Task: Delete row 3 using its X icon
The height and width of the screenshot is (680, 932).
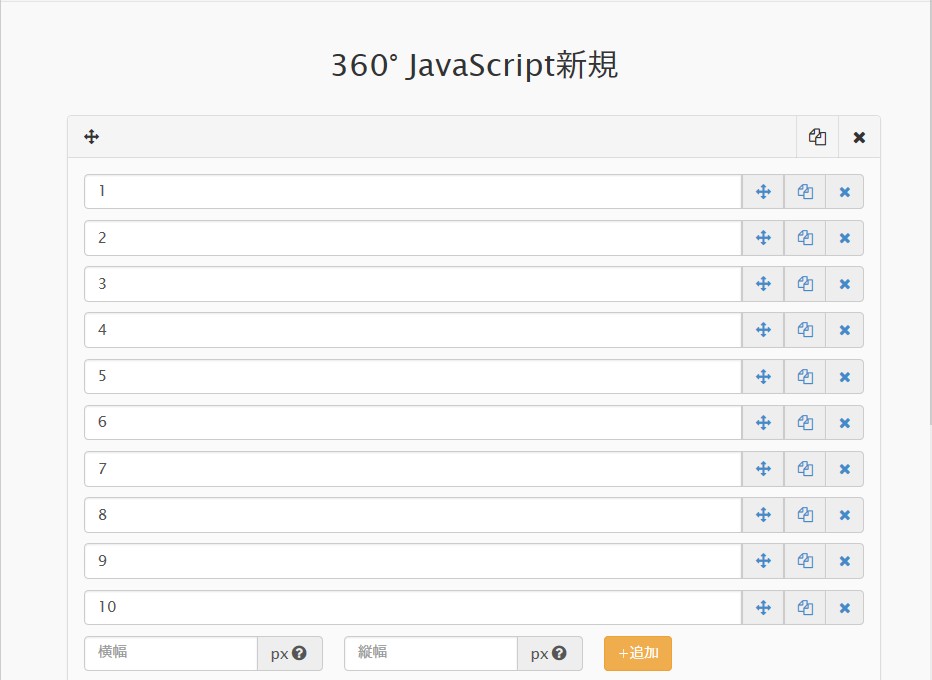Action: tap(845, 284)
